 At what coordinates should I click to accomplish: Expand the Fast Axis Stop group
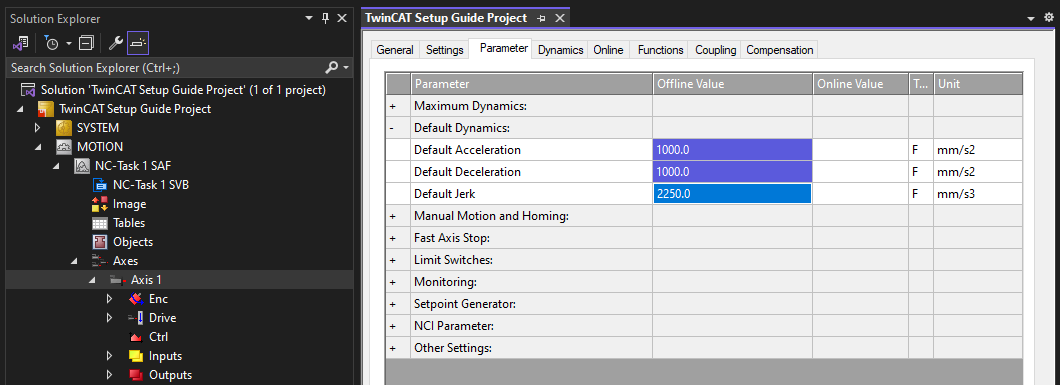(393, 238)
